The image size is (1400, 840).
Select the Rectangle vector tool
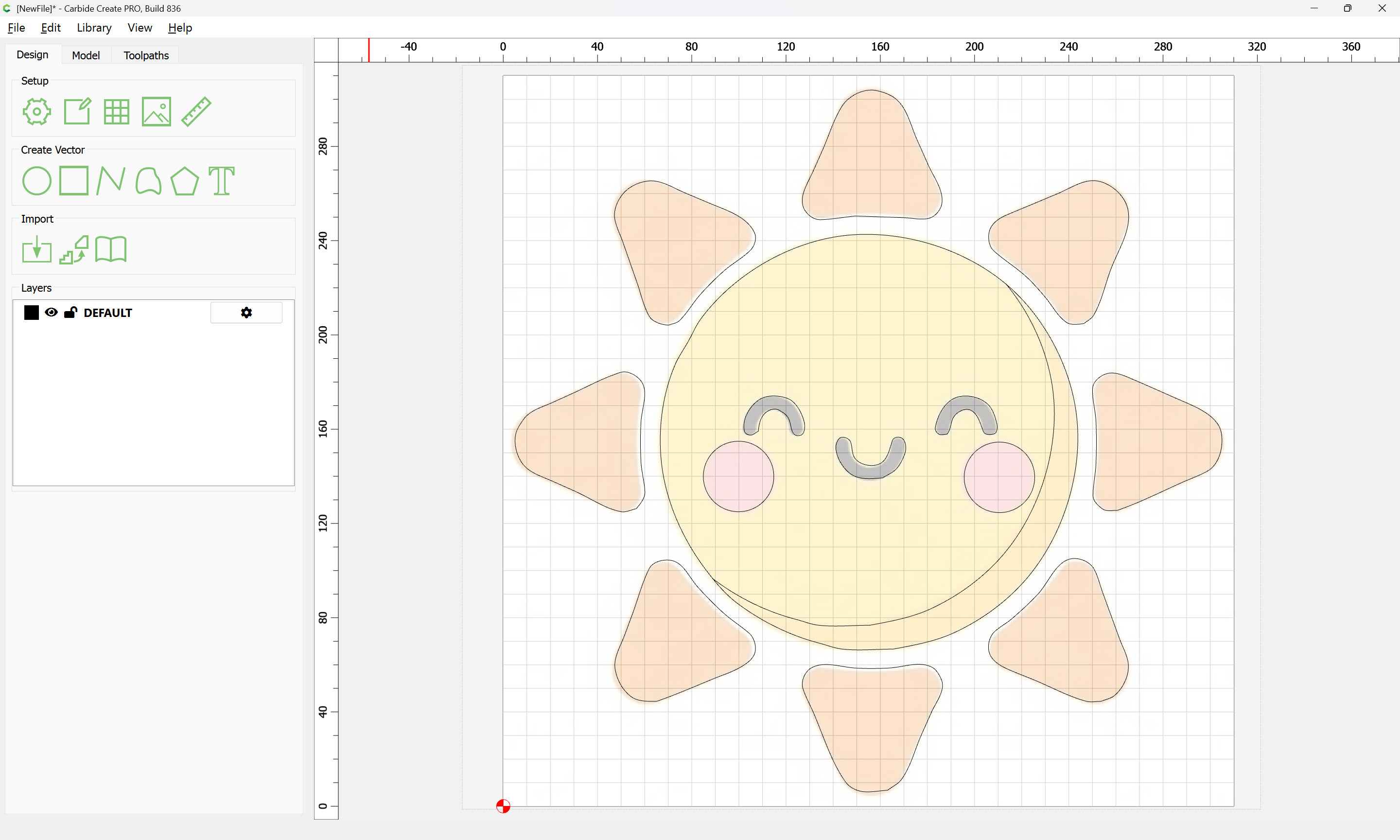click(74, 181)
